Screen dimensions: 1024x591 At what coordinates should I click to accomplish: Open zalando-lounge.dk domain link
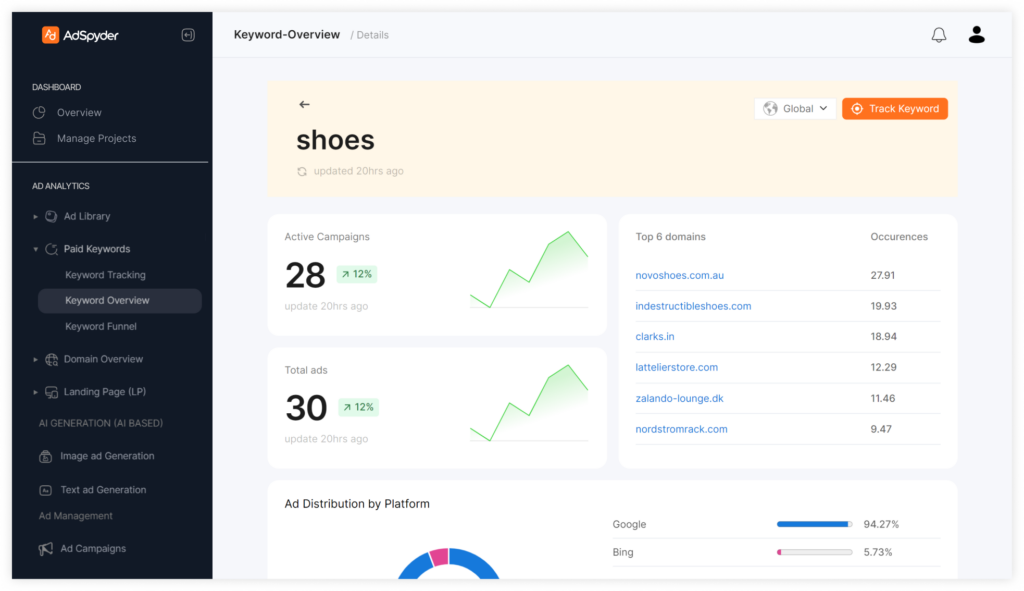679,398
